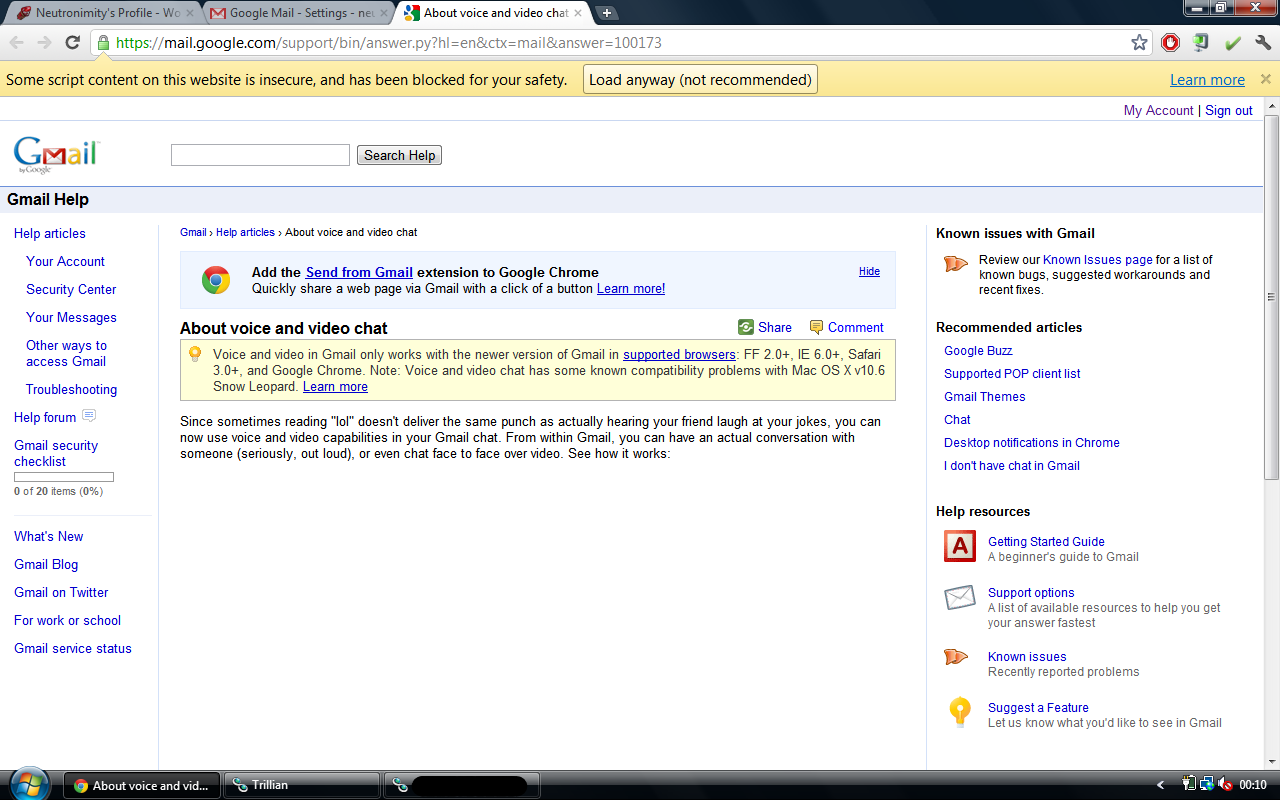1280x800 pixels.
Task: Click the Gmail security checklist progress bar
Action: coord(64,477)
